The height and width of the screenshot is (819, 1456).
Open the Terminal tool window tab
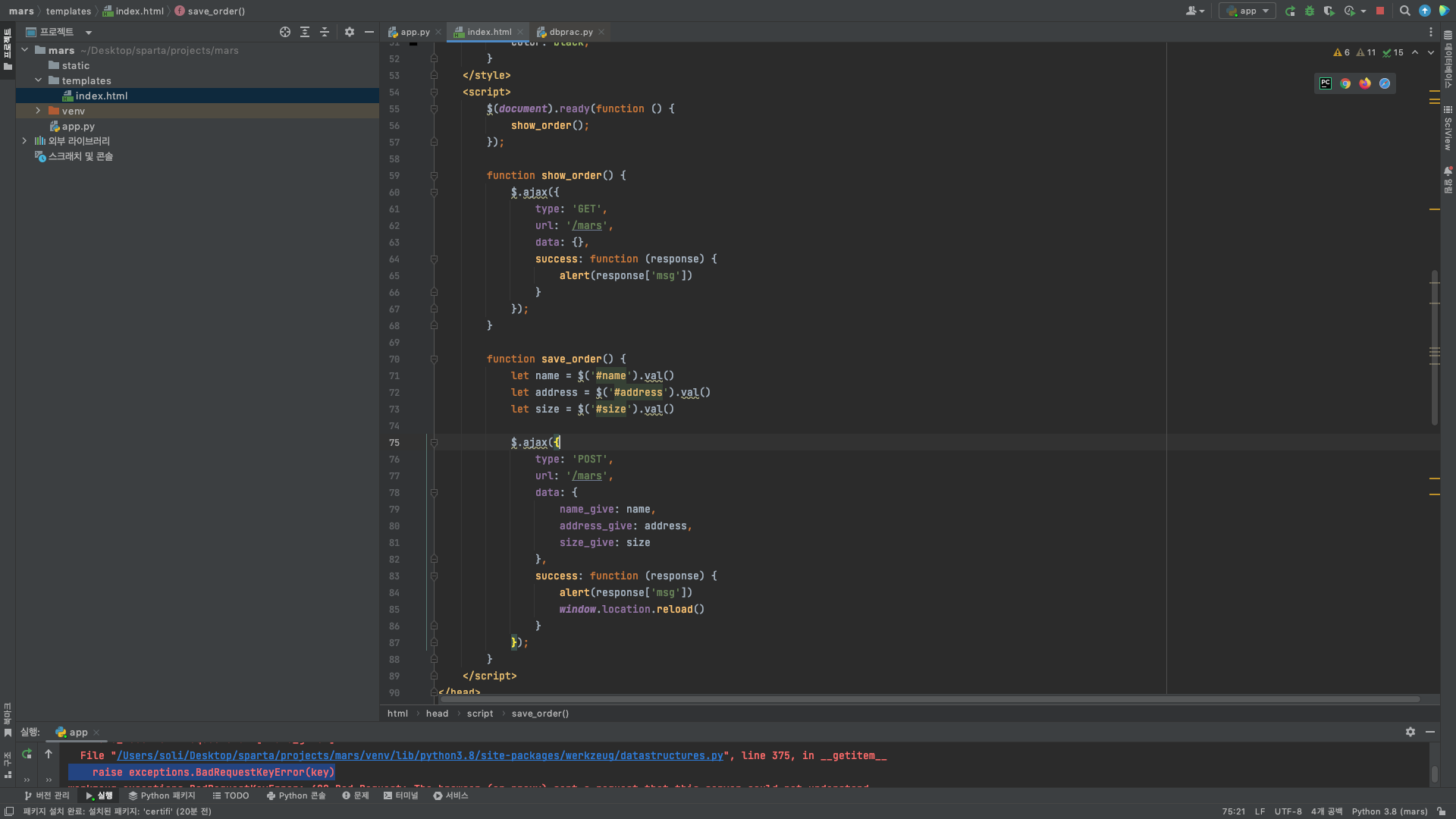pos(401,795)
